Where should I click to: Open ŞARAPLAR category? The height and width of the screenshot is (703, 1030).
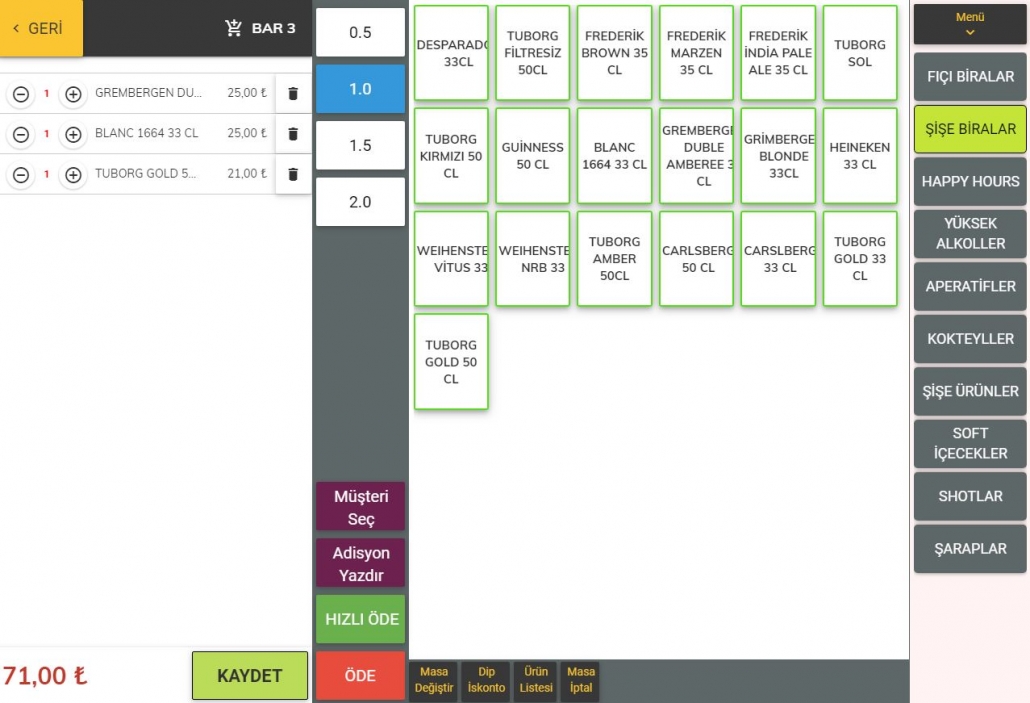(x=970, y=549)
